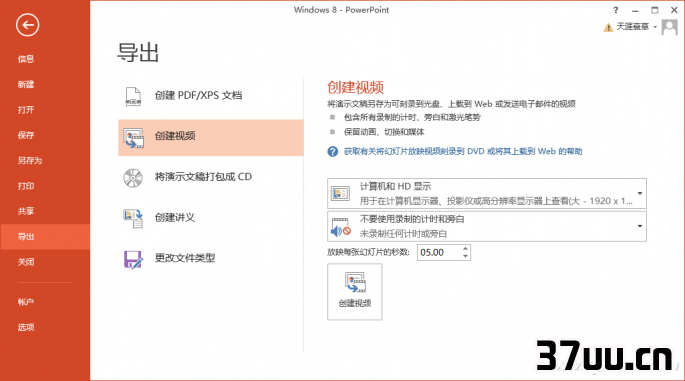Increase seconds per slide with up arrow
Image resolution: width=685 pixels, height=381 pixels.
pyautogui.click(x=465, y=249)
